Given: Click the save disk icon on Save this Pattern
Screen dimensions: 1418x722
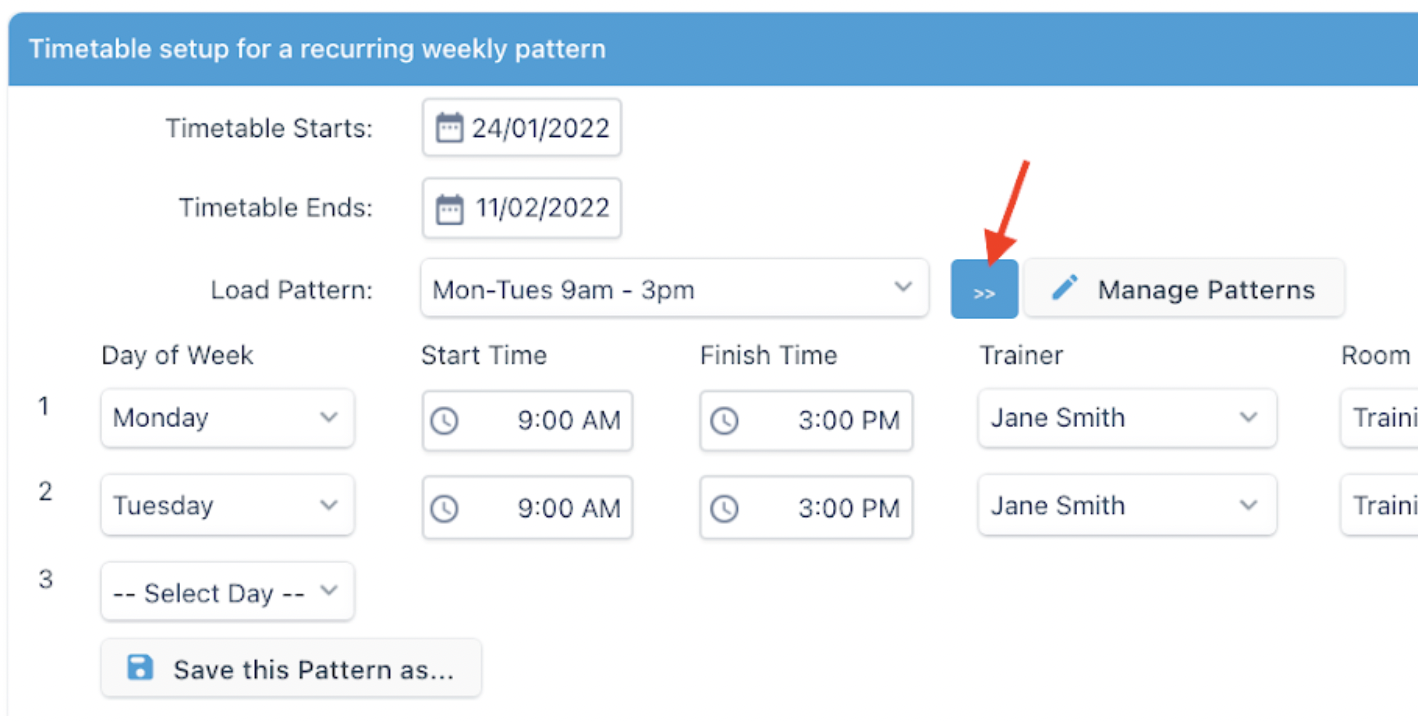Looking at the screenshot, I should click(x=139, y=667).
